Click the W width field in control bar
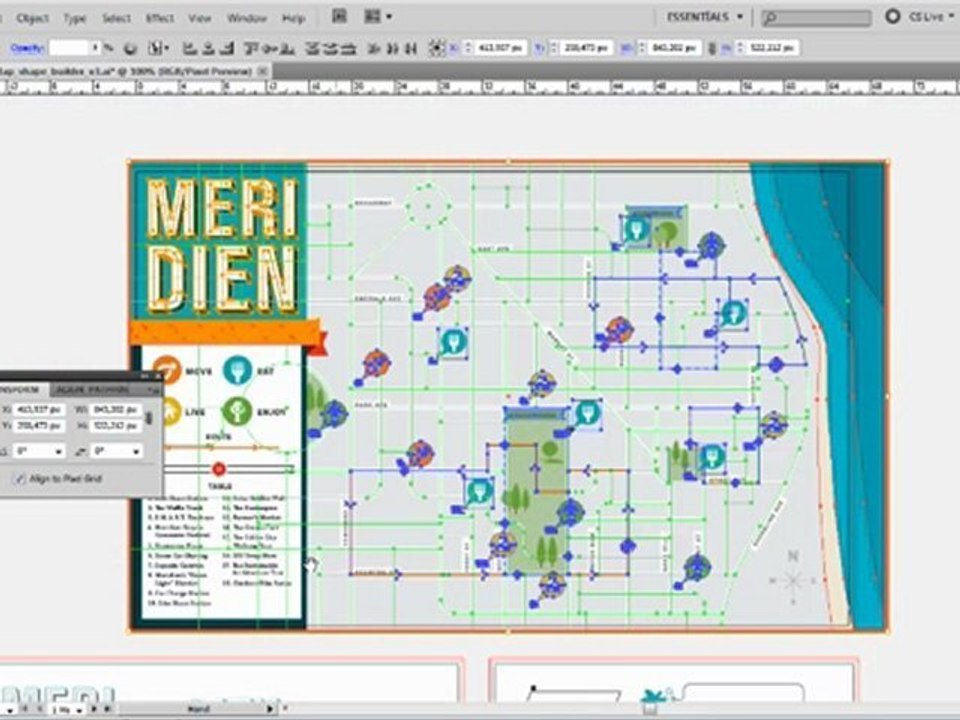 point(674,48)
